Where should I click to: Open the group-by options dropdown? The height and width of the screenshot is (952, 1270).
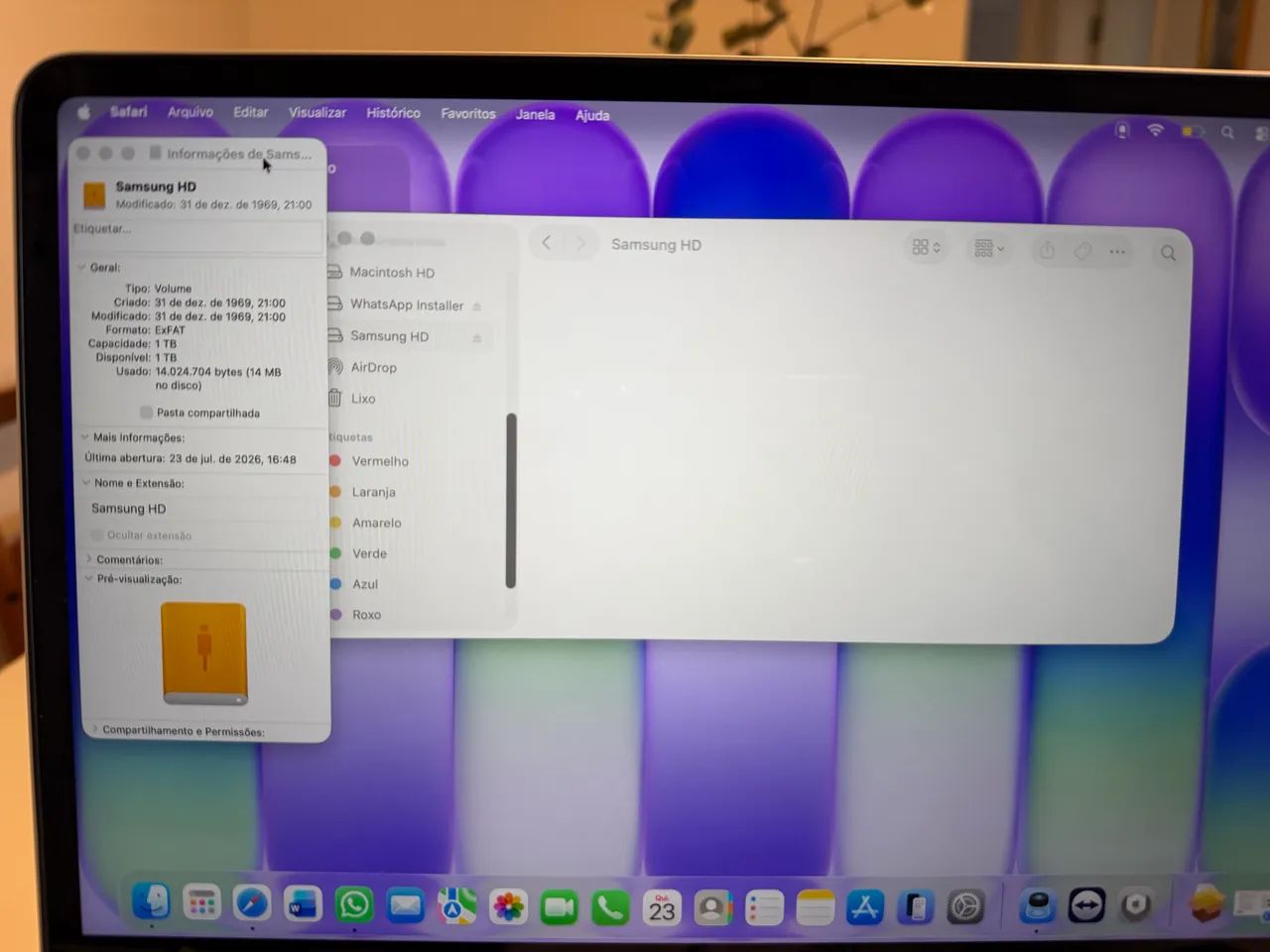pyautogui.click(x=989, y=249)
